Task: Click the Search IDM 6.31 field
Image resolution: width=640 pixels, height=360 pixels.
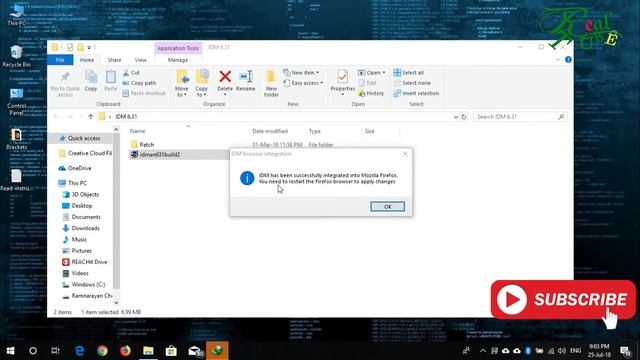Action: pyautogui.click(x=520, y=117)
